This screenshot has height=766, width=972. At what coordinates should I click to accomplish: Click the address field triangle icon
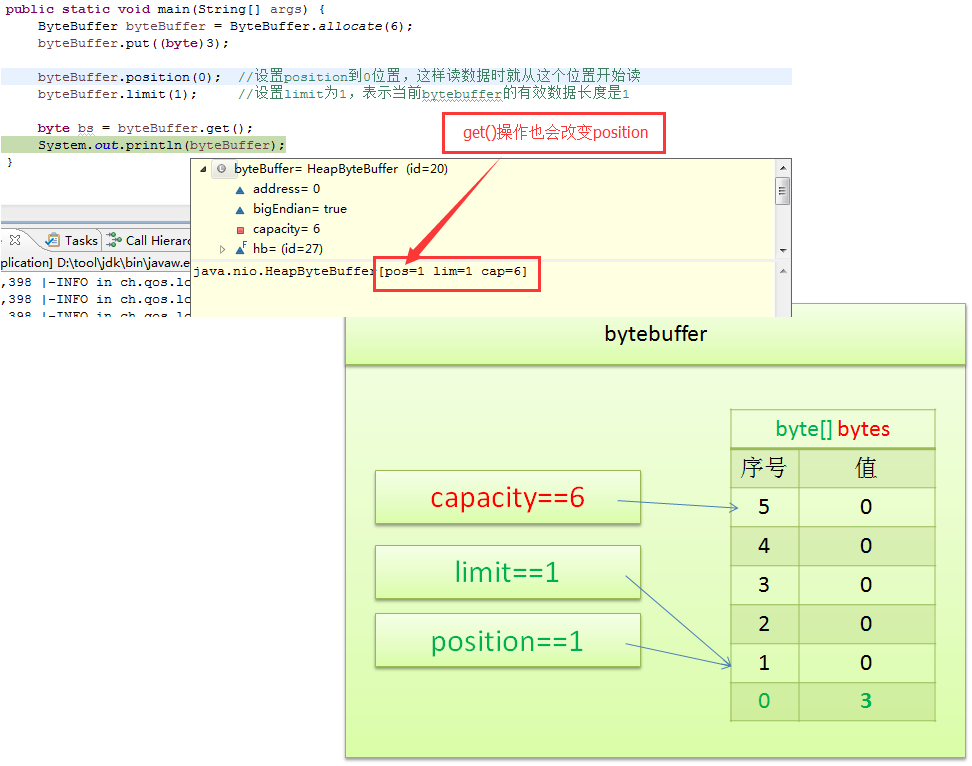click(x=240, y=189)
